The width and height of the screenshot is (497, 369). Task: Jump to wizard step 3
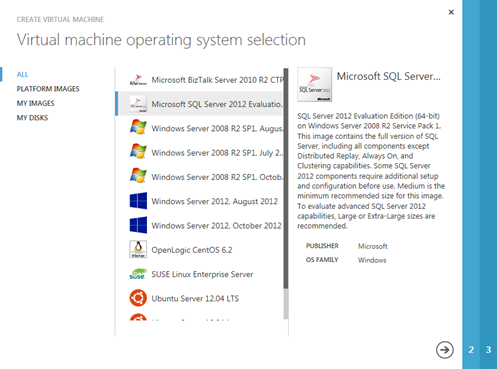(488, 350)
